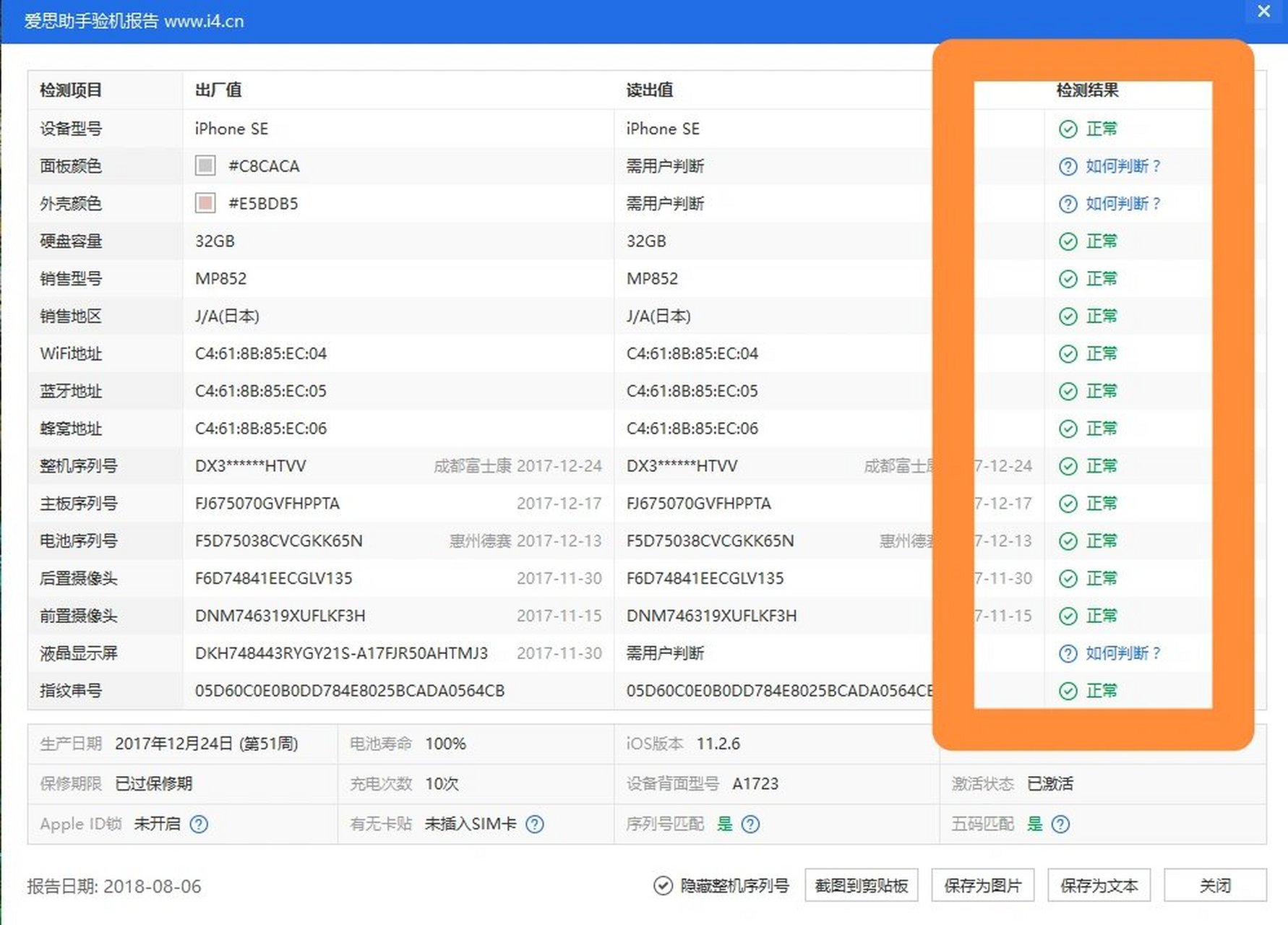
Task: Click the #C8CACA panel color swatch
Action: coord(205,165)
